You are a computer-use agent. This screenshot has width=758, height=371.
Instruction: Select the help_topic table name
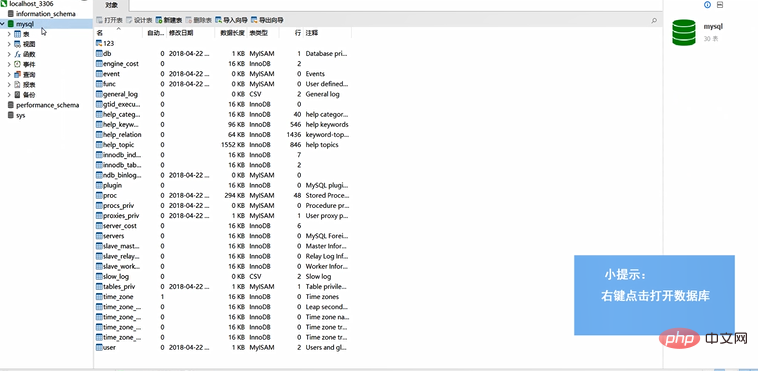(119, 145)
